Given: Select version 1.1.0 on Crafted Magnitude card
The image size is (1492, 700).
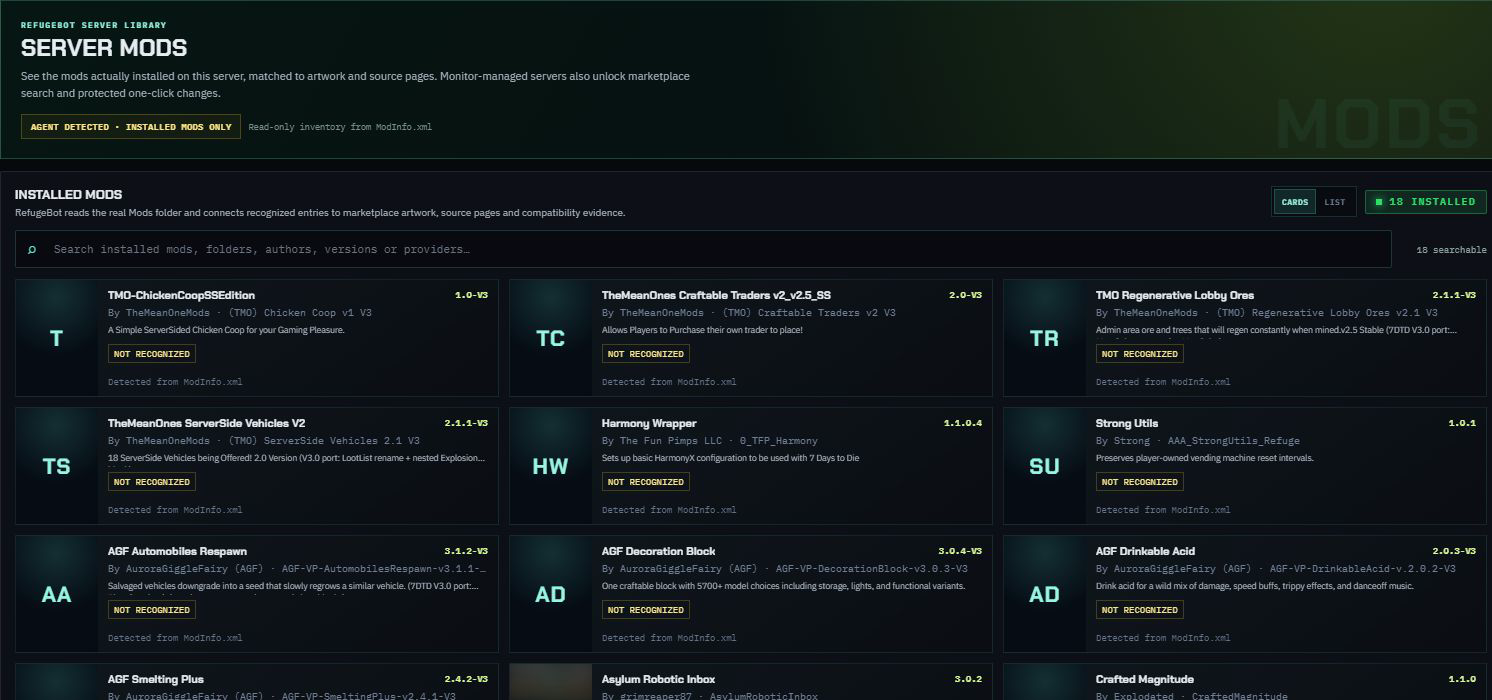Looking at the screenshot, I should [x=1462, y=679].
